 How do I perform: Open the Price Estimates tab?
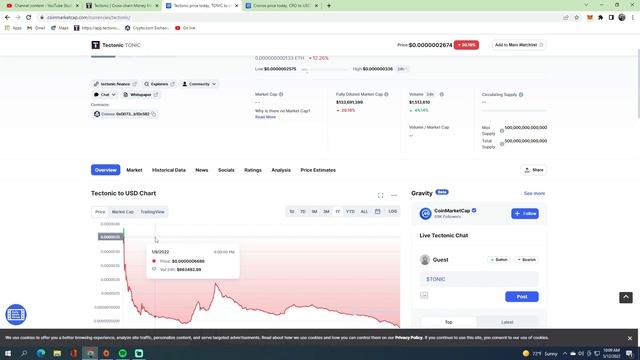click(318, 170)
